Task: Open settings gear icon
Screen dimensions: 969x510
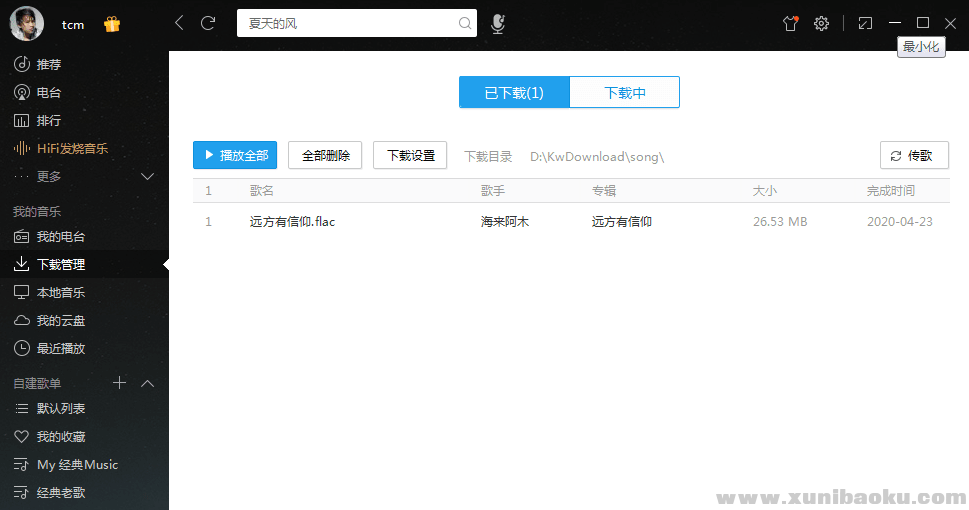Action: click(821, 23)
